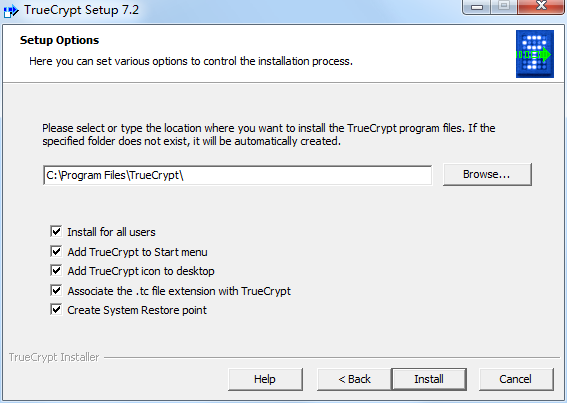Image resolution: width=567 pixels, height=403 pixels.
Task: Disable Add TrueCrypt icon to desktop
Action: click(x=56, y=270)
